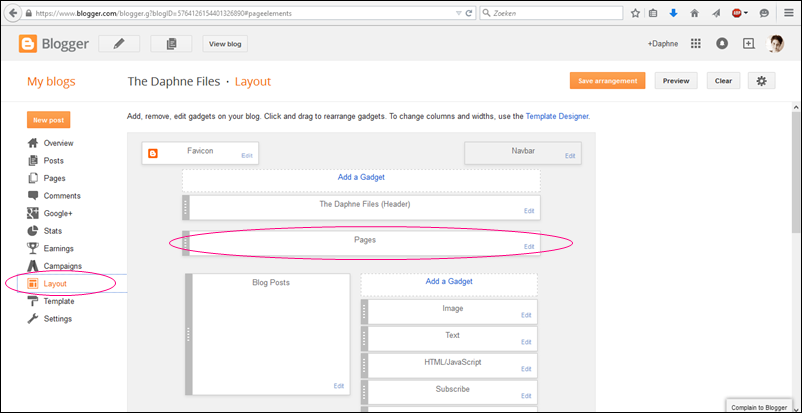Click the paper plane send icon
This screenshot has width=802, height=413.
[716, 13]
